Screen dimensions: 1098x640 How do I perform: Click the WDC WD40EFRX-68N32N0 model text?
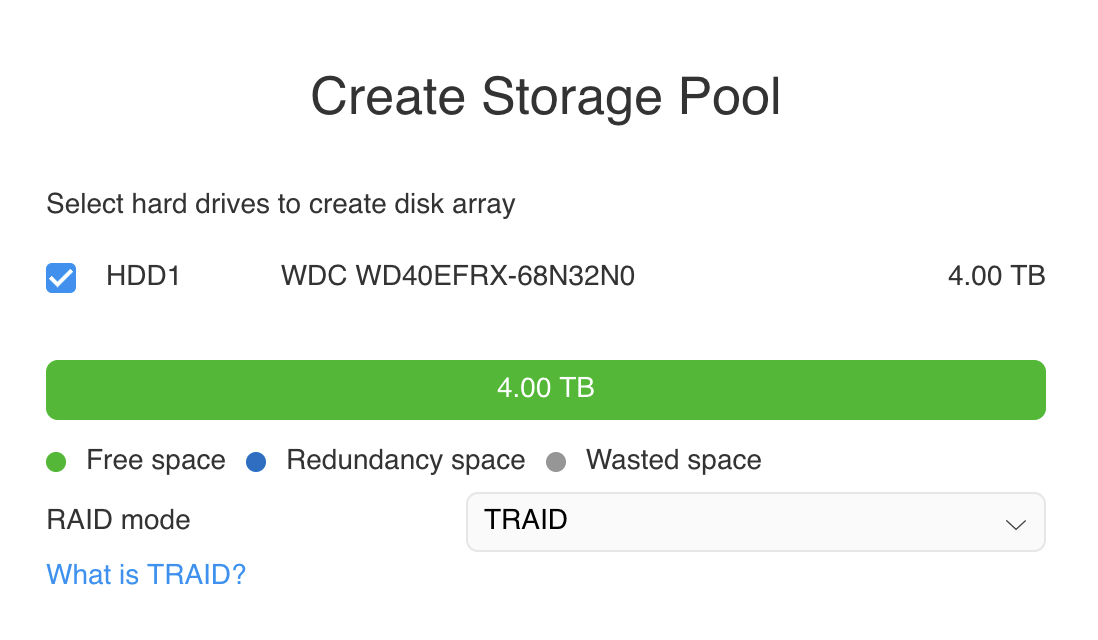[x=457, y=276]
